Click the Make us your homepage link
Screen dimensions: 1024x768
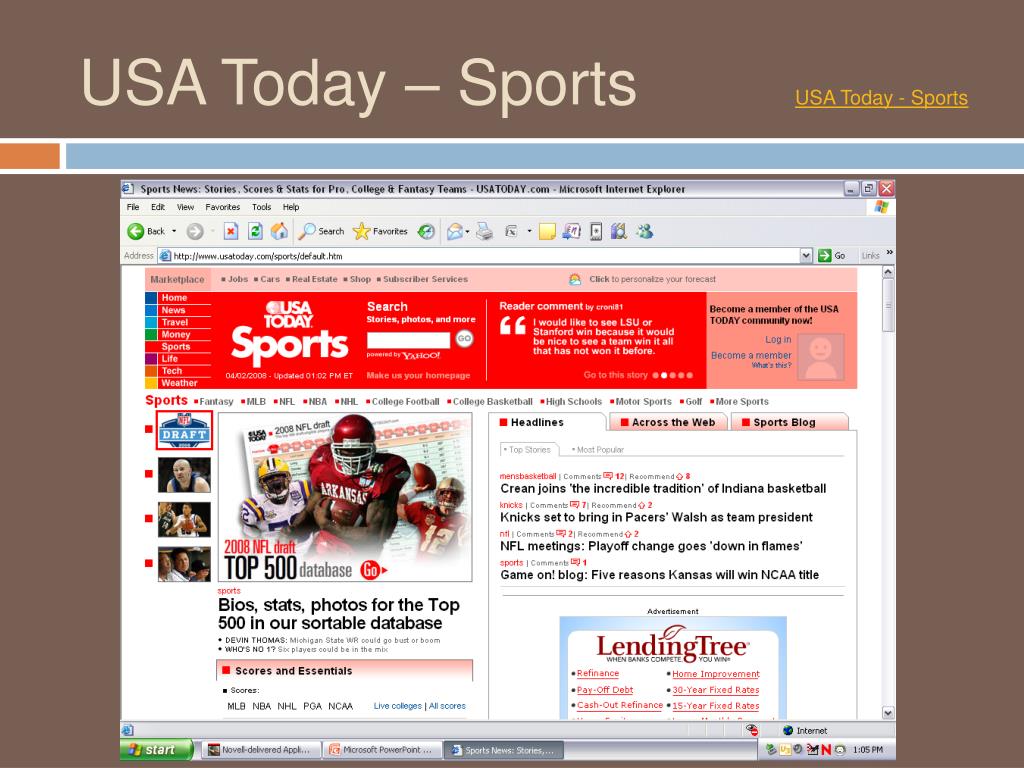click(x=418, y=375)
